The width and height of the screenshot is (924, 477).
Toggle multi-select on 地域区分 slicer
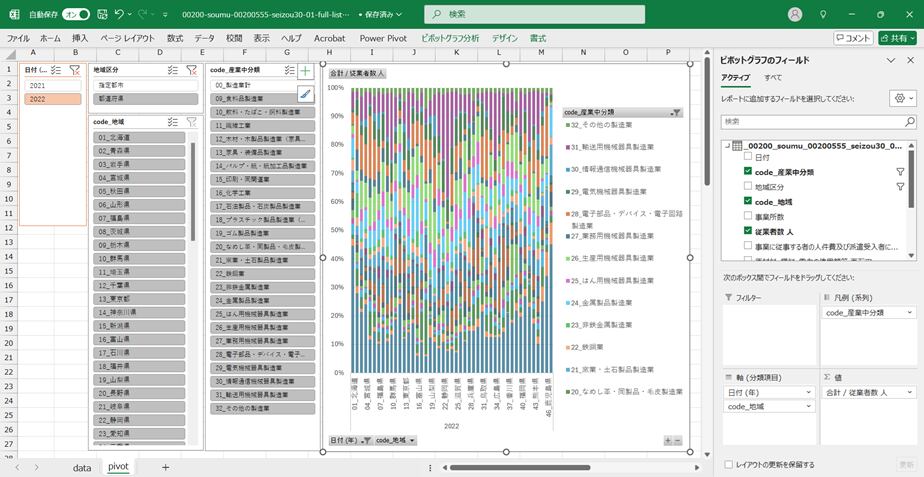pyautogui.click(x=173, y=70)
